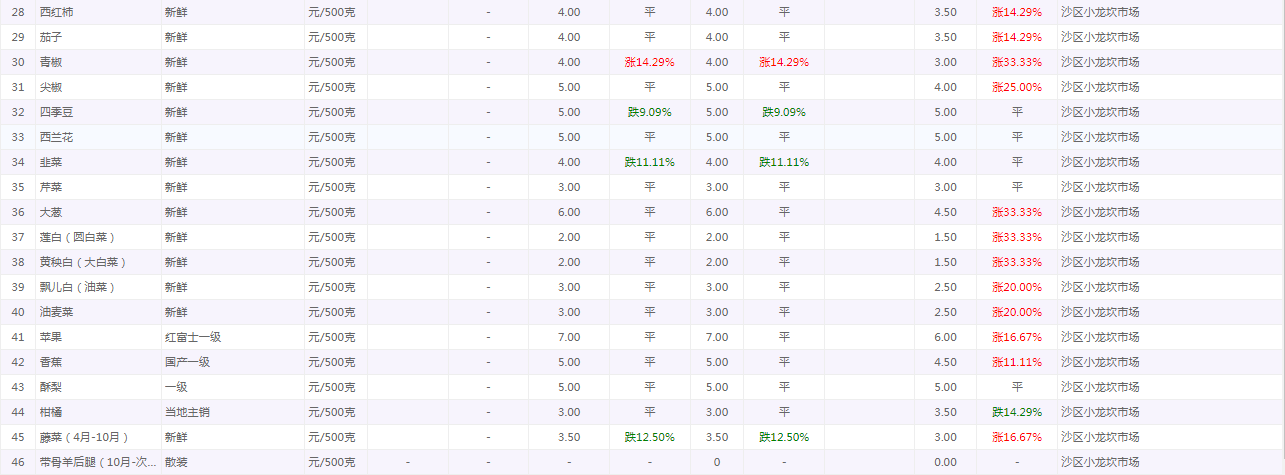Screen dimensions: 1285x475
Task: Select the 尖椒 row's 涨25.00% value
Action: coord(1016,87)
